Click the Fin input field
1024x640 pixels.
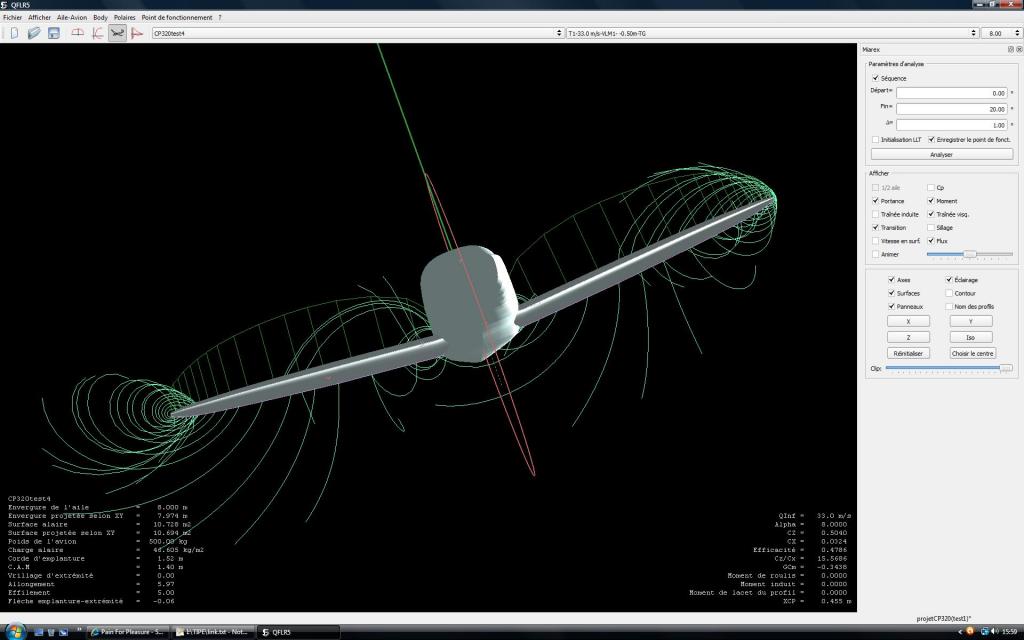click(x=952, y=109)
